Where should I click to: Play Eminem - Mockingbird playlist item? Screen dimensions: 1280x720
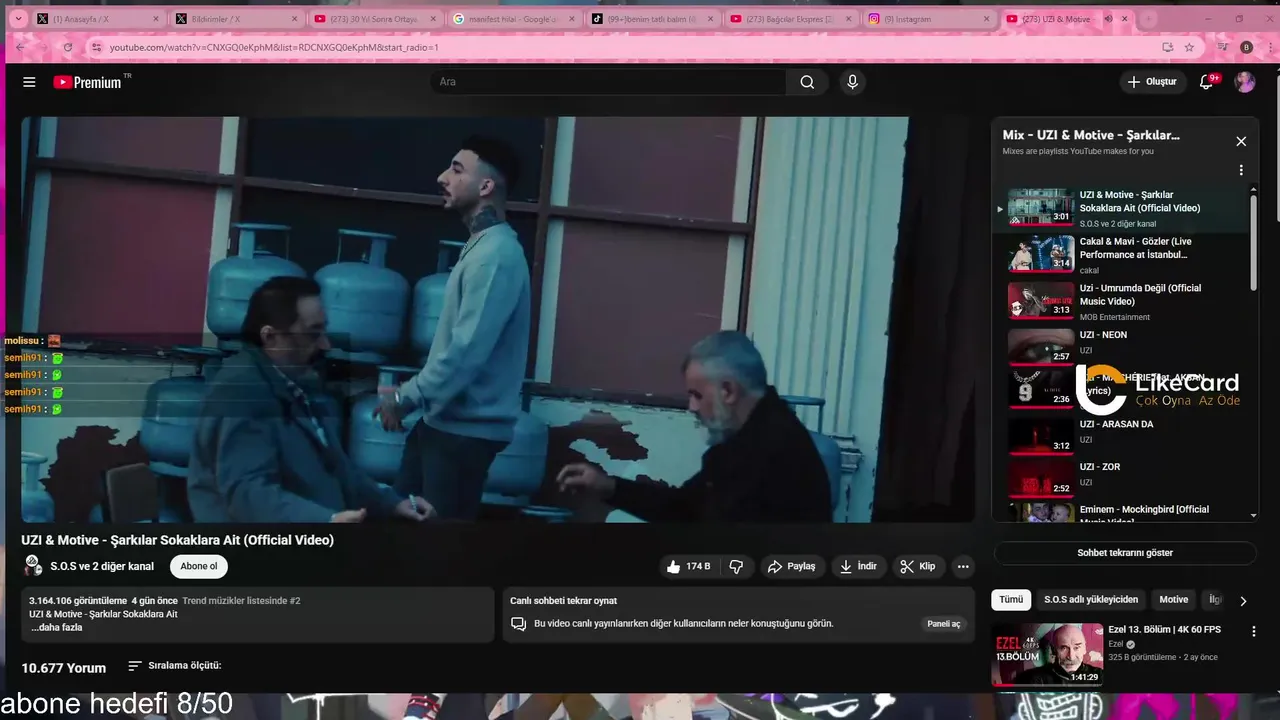tap(1120, 511)
